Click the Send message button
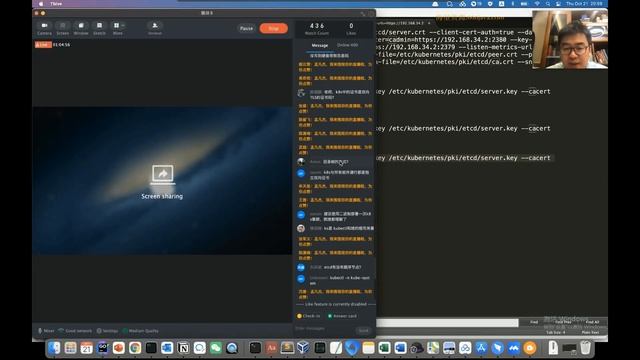Screen dimensions: 640x360 [x=363, y=330]
